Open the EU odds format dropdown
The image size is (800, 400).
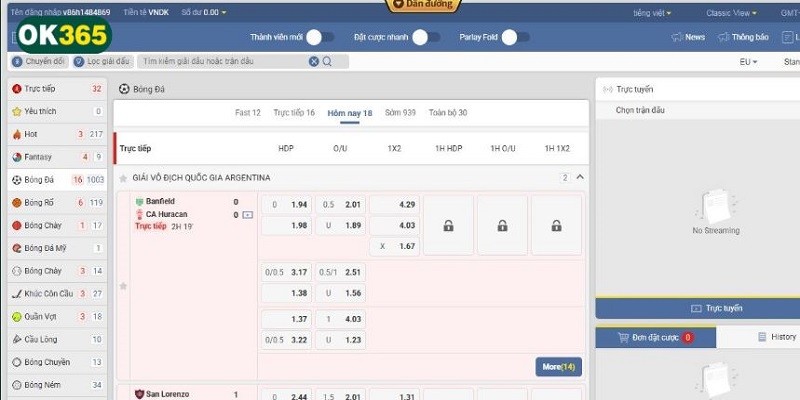point(748,62)
